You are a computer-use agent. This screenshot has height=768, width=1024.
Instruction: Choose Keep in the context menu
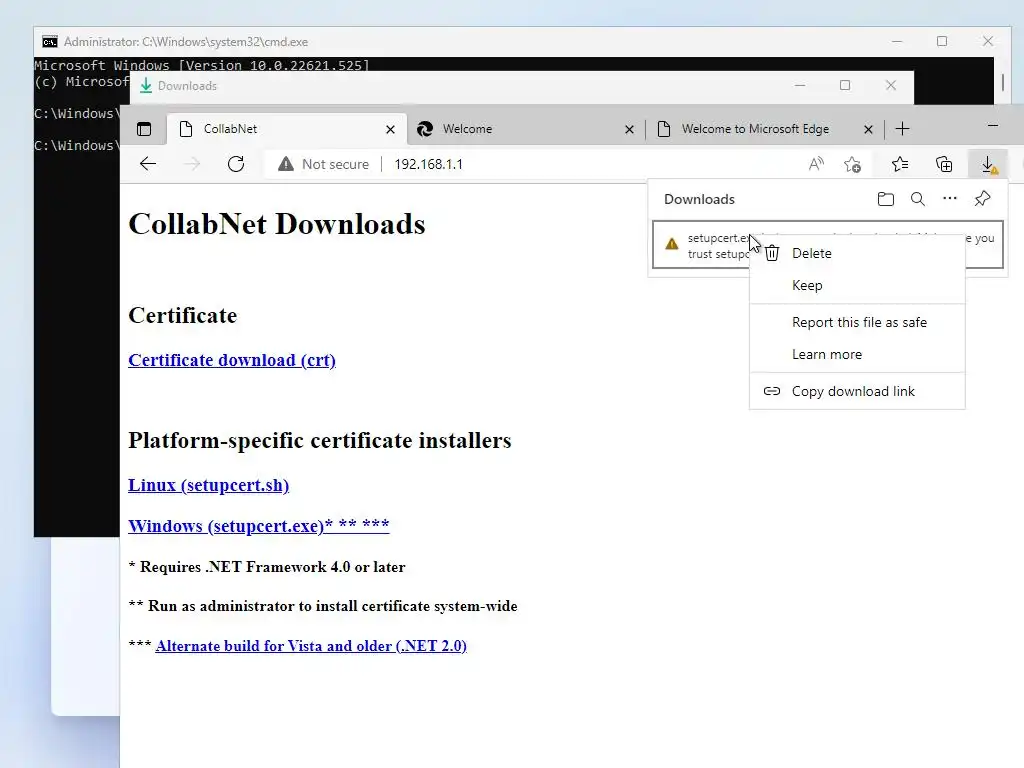tap(857, 285)
